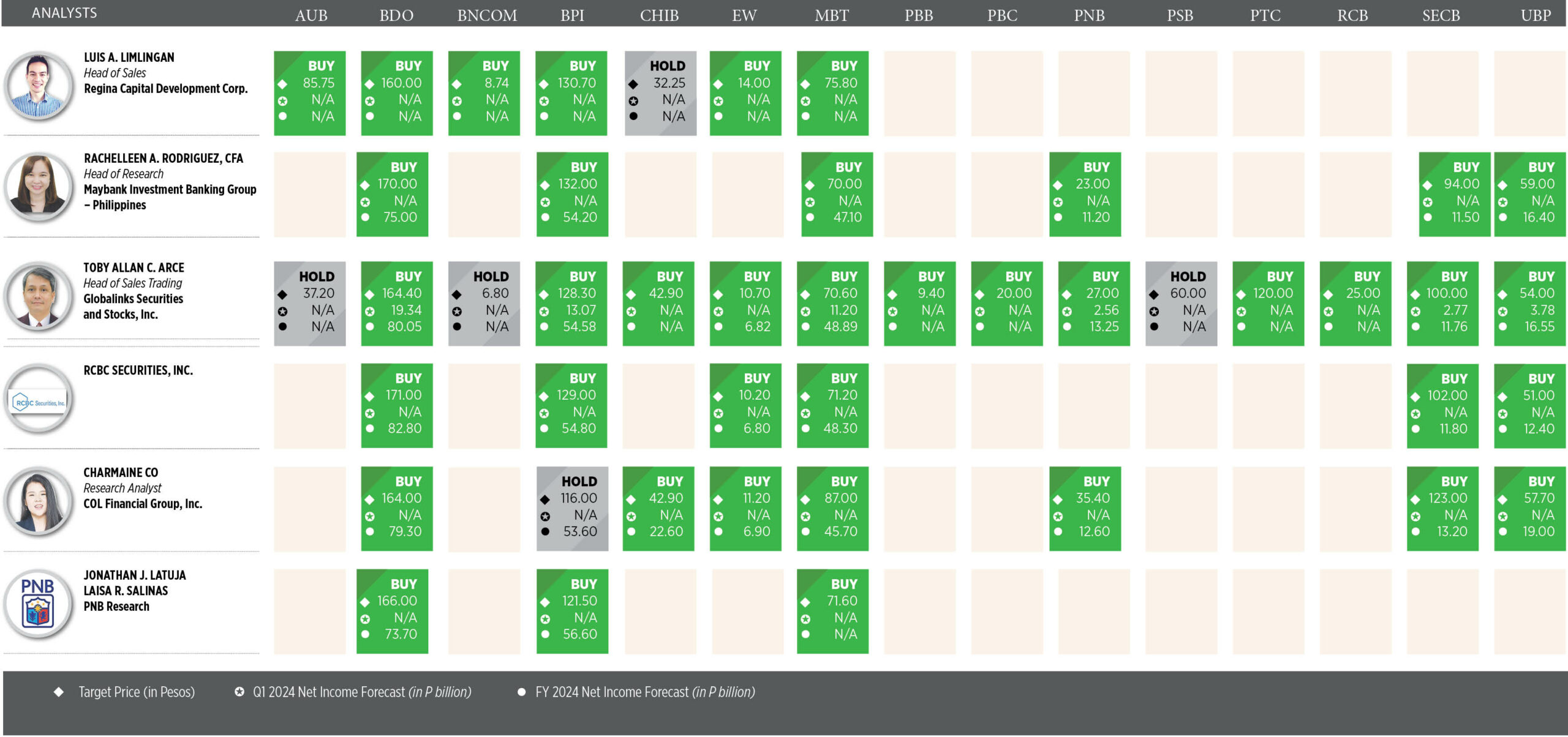Select the BDO column header
The width and height of the screenshot is (1568, 737).
396,15
